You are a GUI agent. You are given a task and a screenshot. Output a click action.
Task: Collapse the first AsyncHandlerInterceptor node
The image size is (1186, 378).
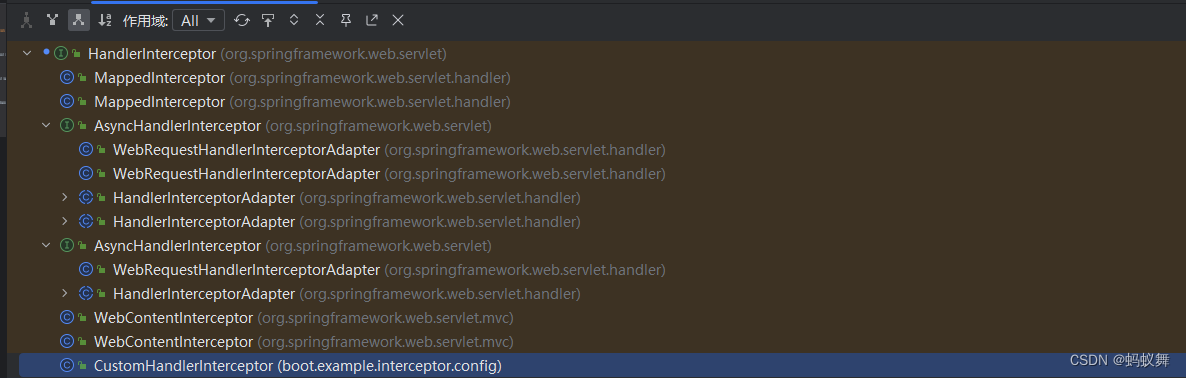[46, 125]
